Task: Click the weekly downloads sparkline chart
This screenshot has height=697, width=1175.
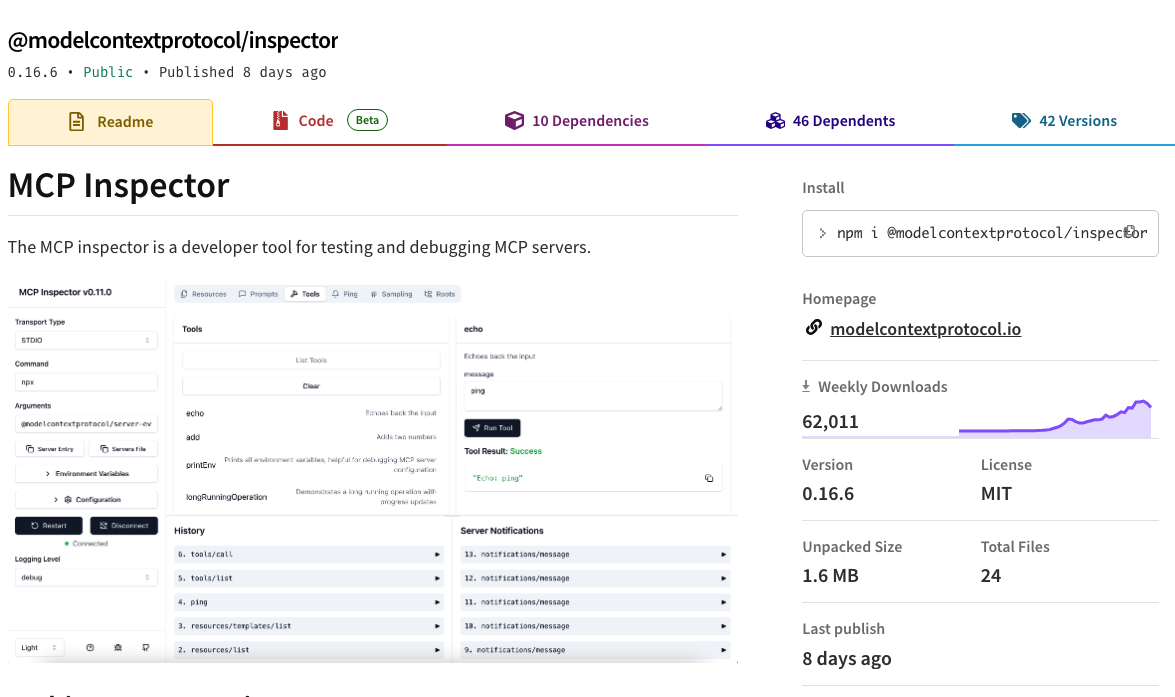Action: click(1055, 418)
